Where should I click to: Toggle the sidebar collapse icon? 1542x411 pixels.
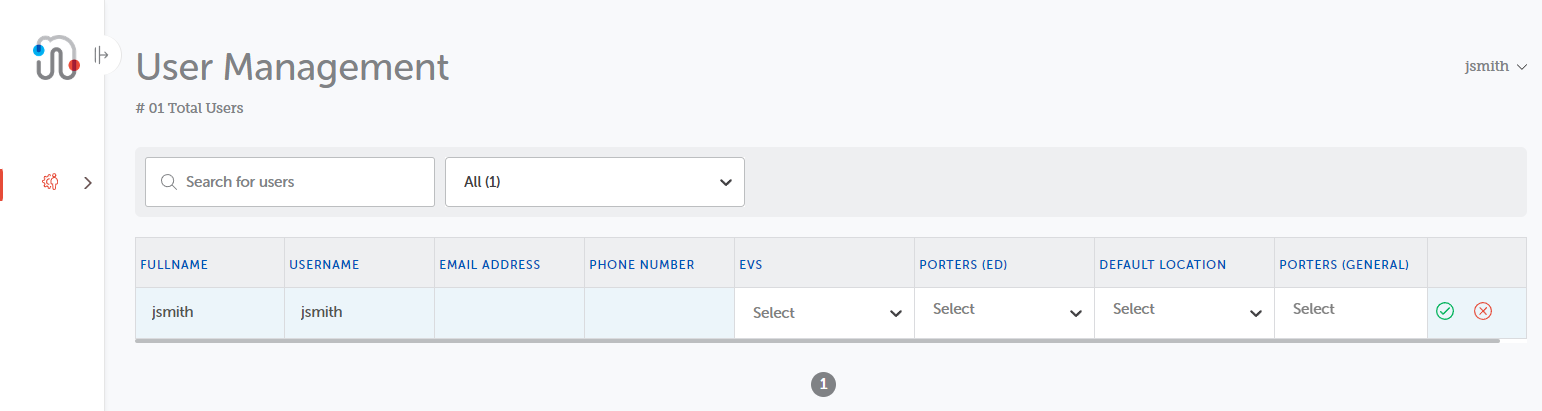pos(101,55)
